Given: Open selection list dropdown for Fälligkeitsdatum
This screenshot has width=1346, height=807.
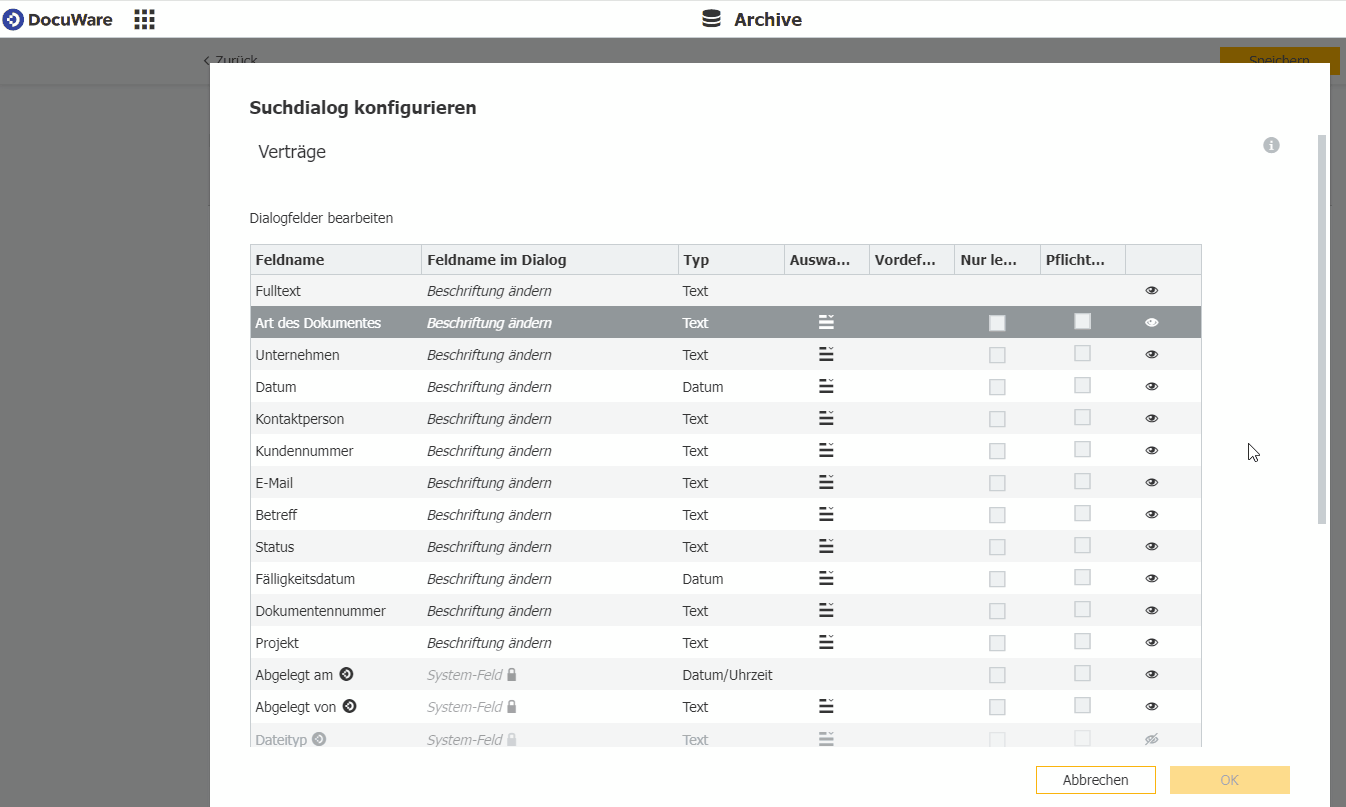Looking at the screenshot, I should (x=826, y=578).
